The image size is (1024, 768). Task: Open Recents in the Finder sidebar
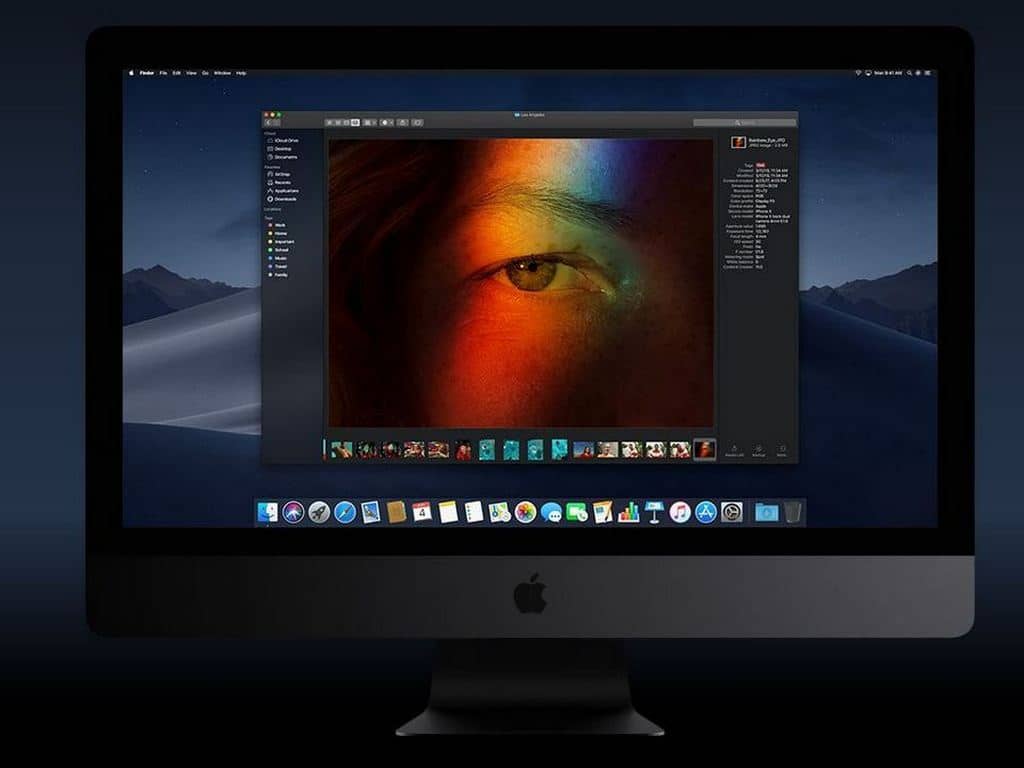click(x=278, y=183)
